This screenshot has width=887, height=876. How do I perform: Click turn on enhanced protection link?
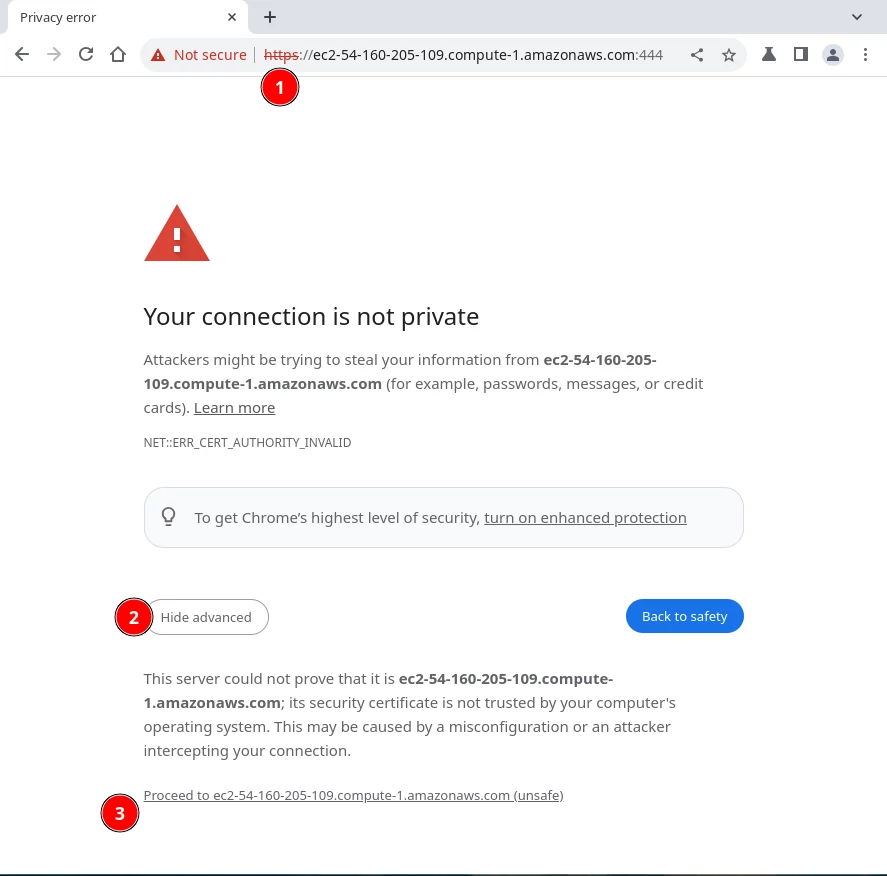[x=585, y=517]
